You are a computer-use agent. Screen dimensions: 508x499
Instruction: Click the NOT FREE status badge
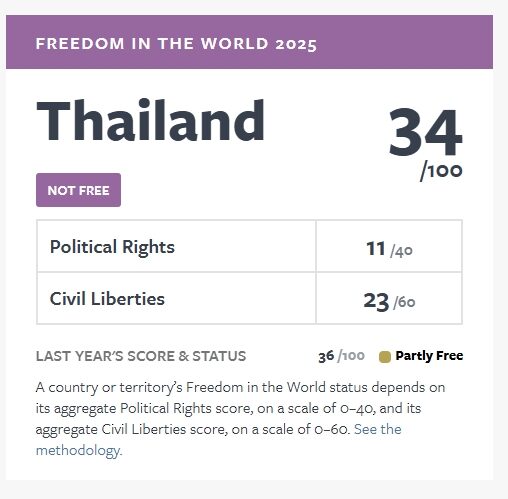[78, 190]
